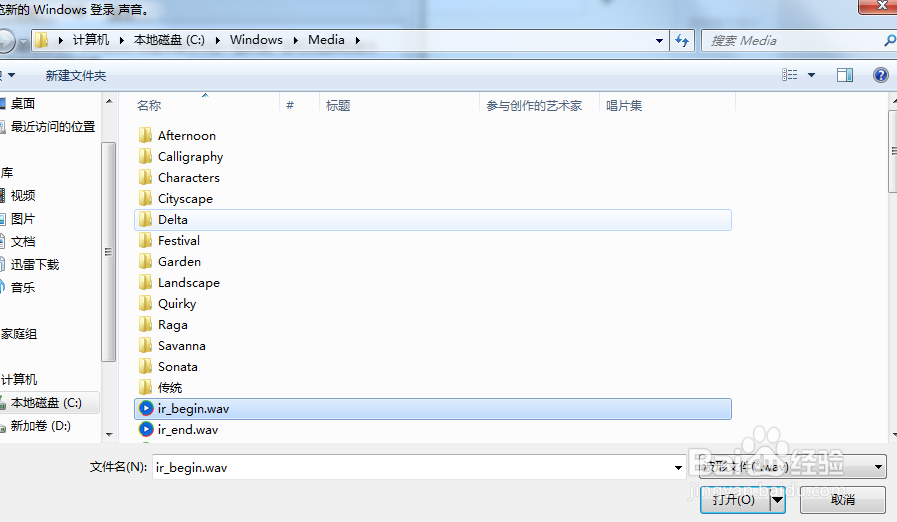Open the 图片 library in sidebar
Screen dimensions: 897x522
pyautogui.click(x=23, y=219)
